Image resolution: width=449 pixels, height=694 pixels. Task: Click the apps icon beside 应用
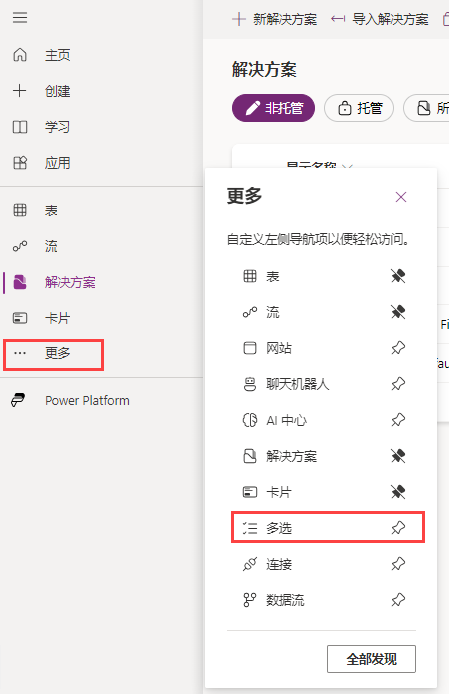20,163
